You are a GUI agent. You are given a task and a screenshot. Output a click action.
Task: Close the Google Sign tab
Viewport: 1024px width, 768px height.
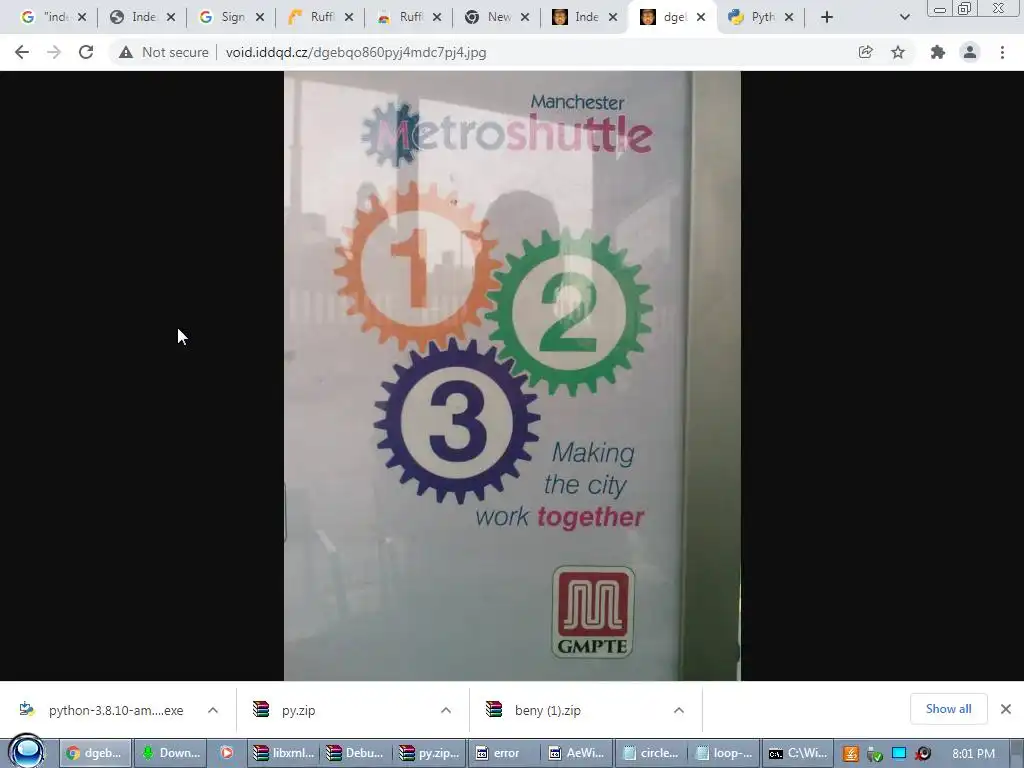click(x=259, y=17)
